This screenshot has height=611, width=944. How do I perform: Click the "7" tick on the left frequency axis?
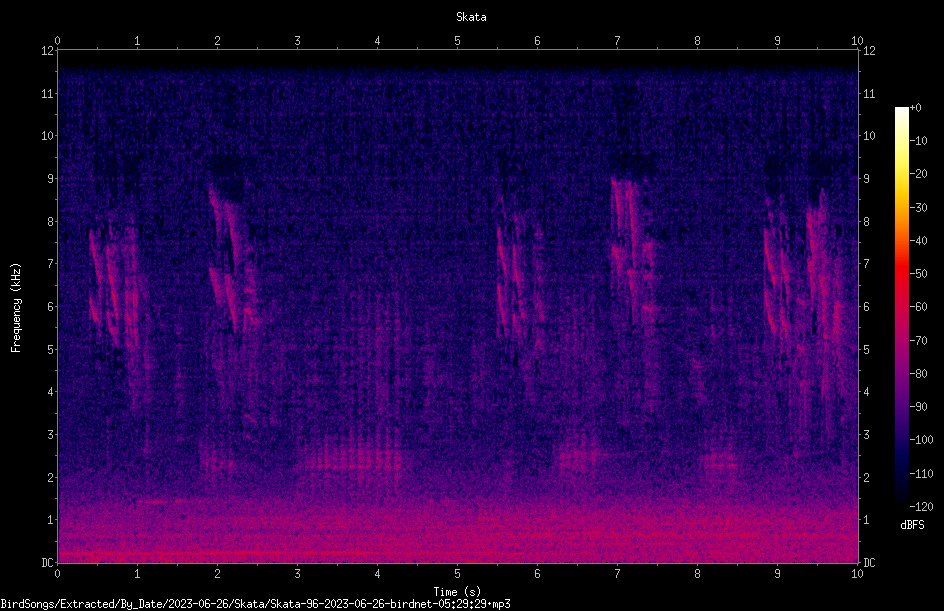51,264
